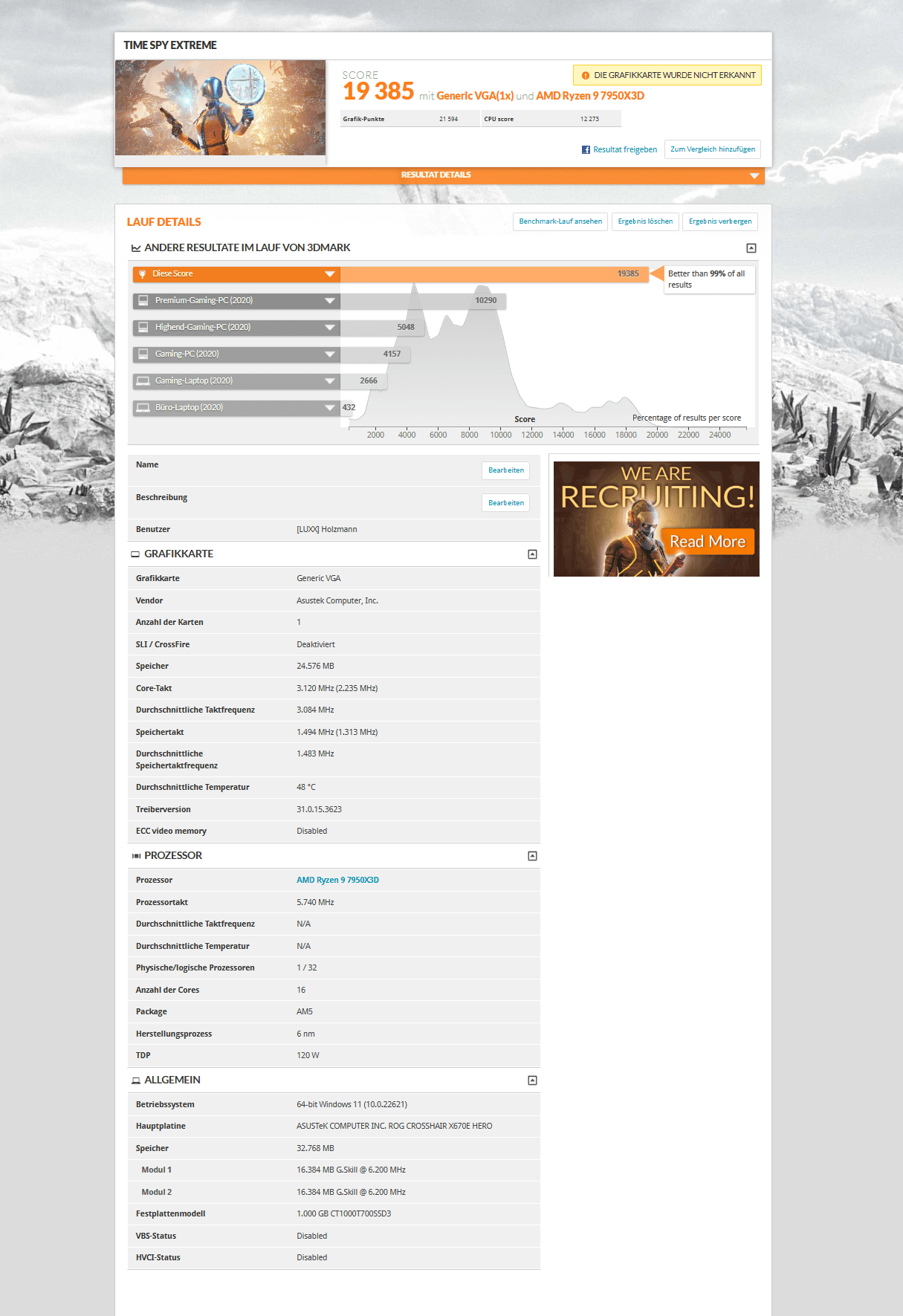Click the Benchmark-Lauf ansehen button

click(x=560, y=221)
